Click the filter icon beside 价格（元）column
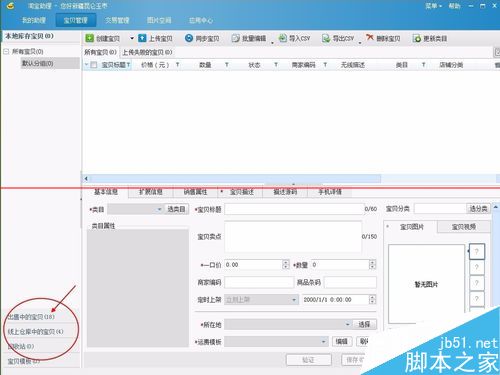Screen dimensions: 500x375 click(178, 65)
